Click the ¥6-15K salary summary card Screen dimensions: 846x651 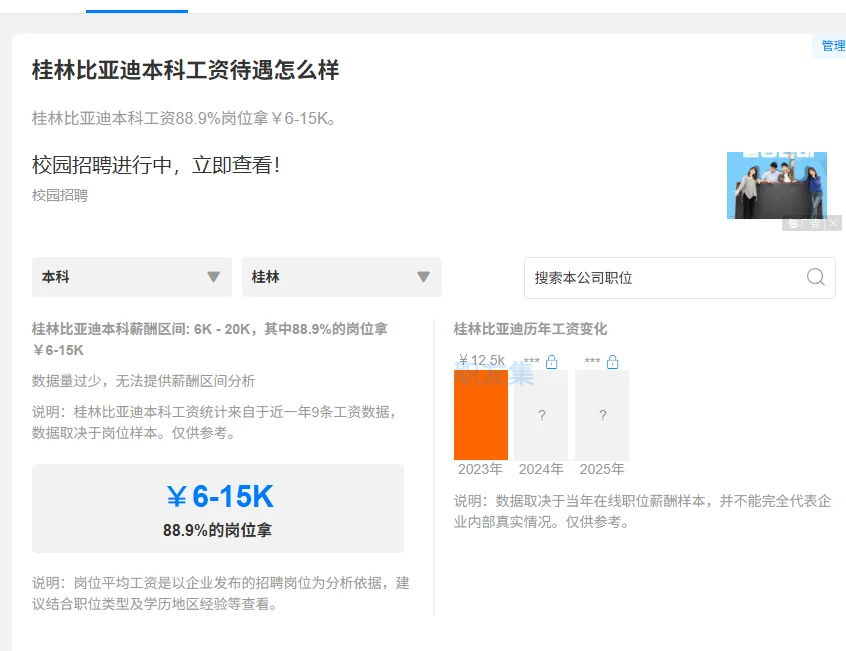coord(218,508)
